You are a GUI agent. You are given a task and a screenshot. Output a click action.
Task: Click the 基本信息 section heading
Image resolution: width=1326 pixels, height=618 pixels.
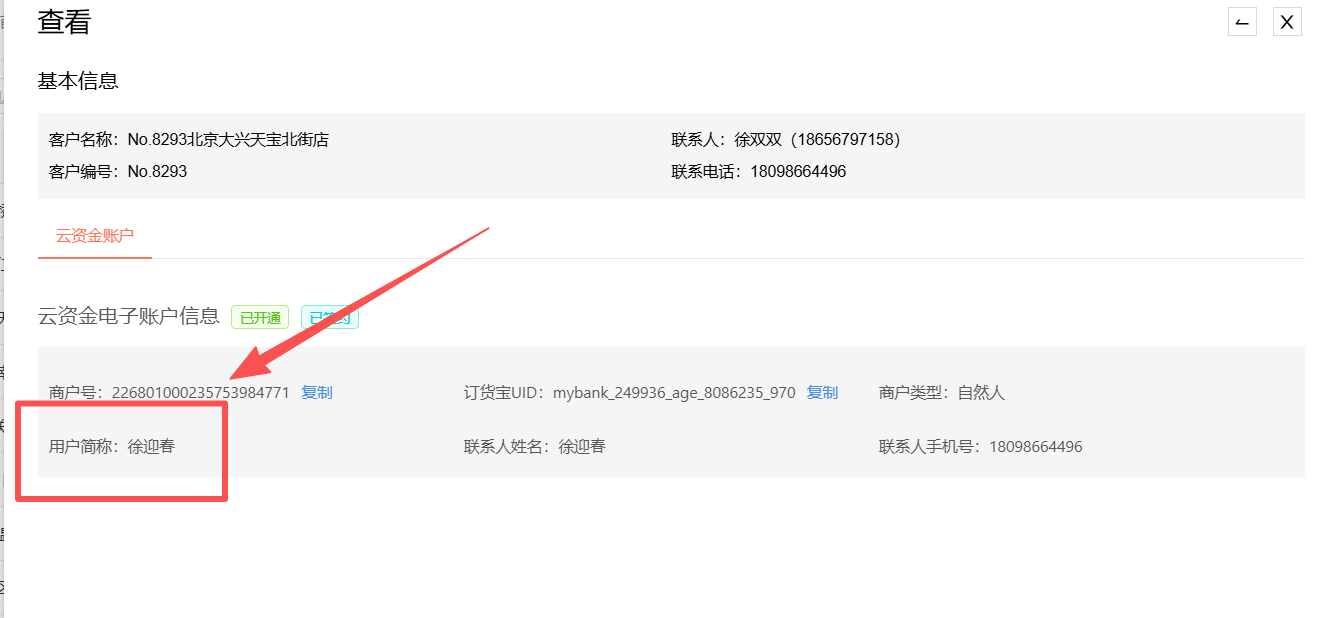pos(78,82)
